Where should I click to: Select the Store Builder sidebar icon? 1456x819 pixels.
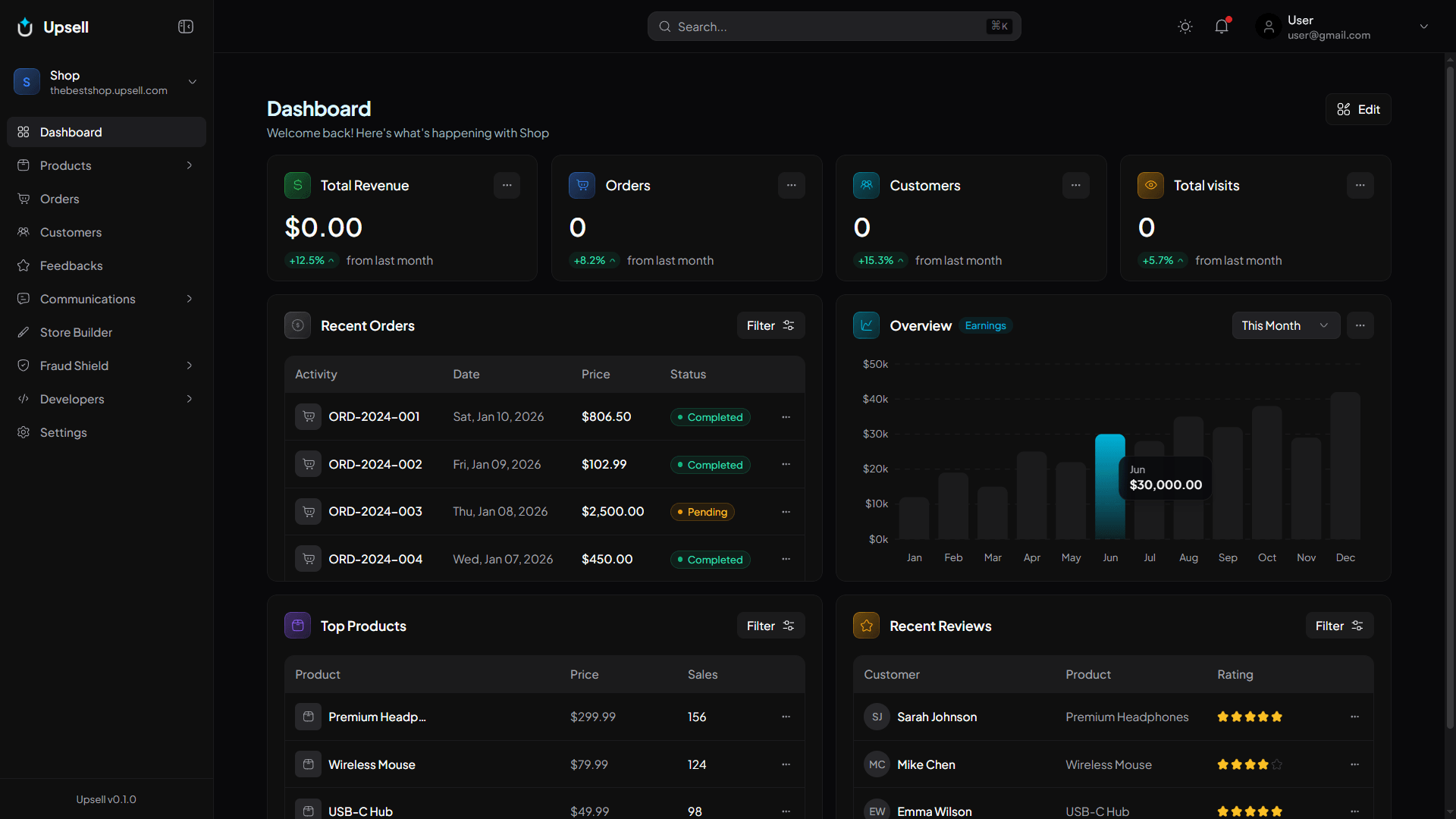24,332
